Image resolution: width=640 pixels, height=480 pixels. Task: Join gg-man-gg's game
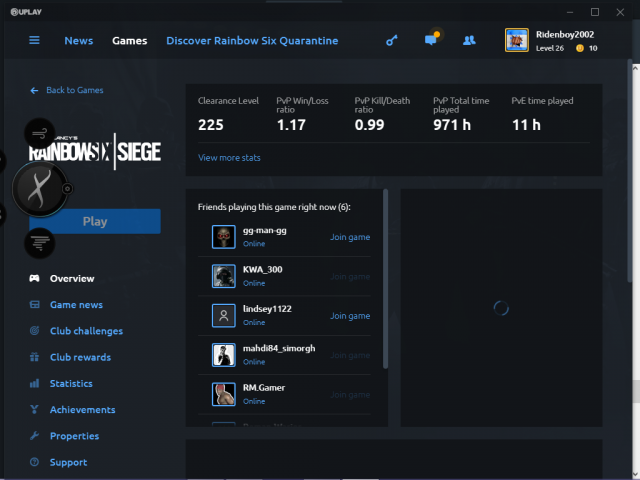click(x=350, y=237)
